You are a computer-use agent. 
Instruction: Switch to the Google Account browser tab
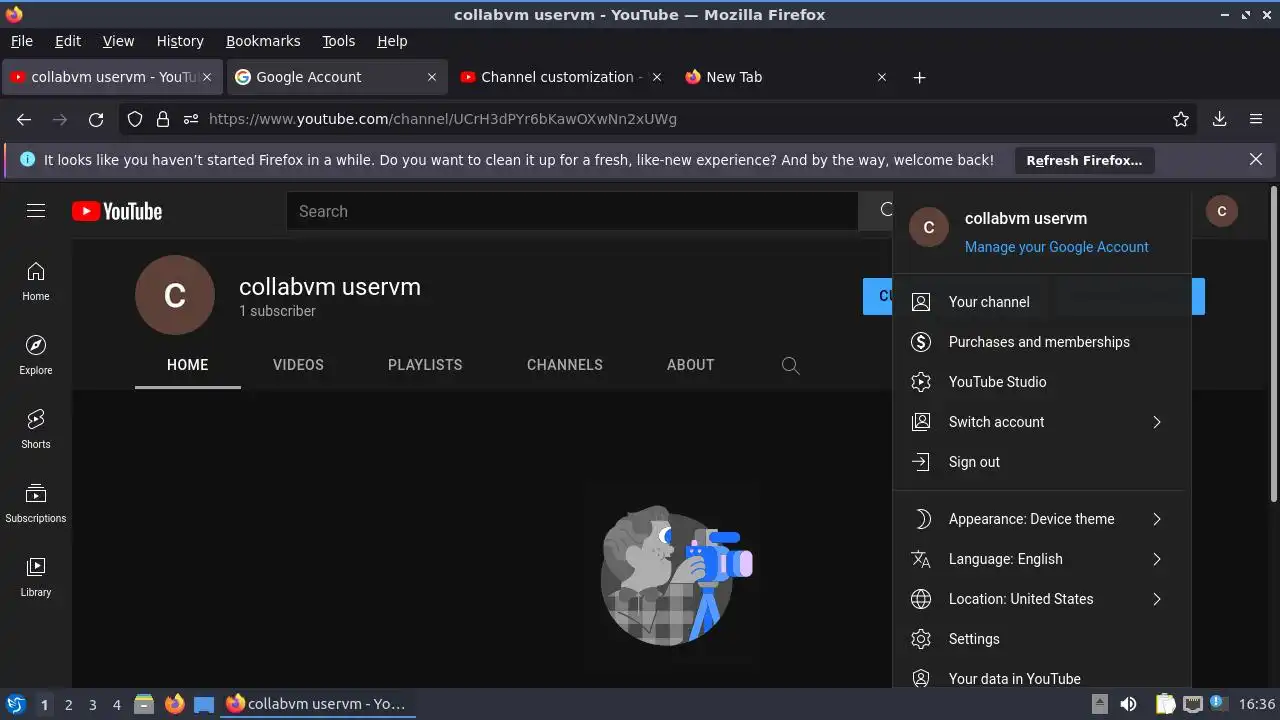(336, 77)
